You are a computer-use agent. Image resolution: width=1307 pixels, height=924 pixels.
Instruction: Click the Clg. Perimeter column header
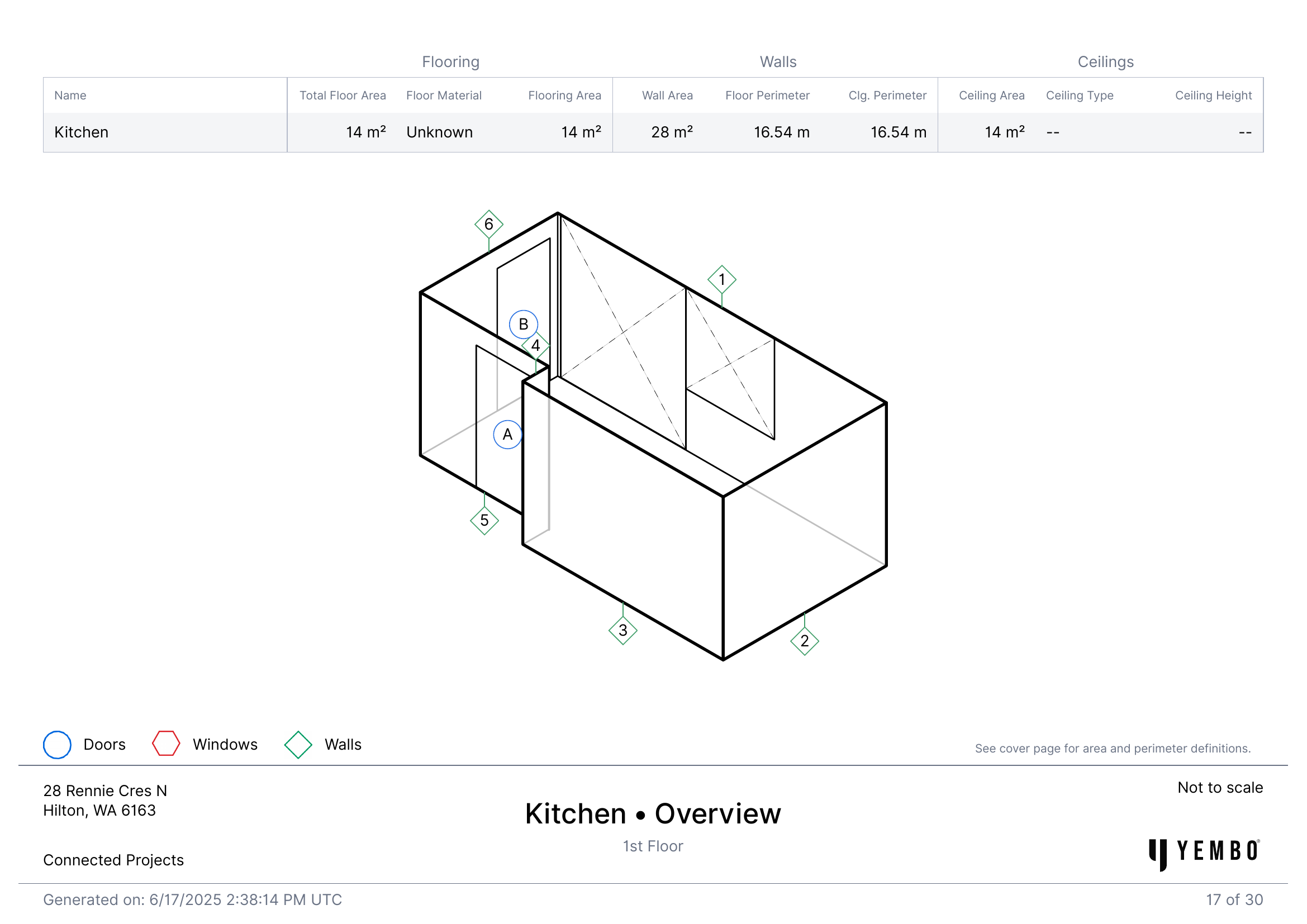(x=887, y=96)
